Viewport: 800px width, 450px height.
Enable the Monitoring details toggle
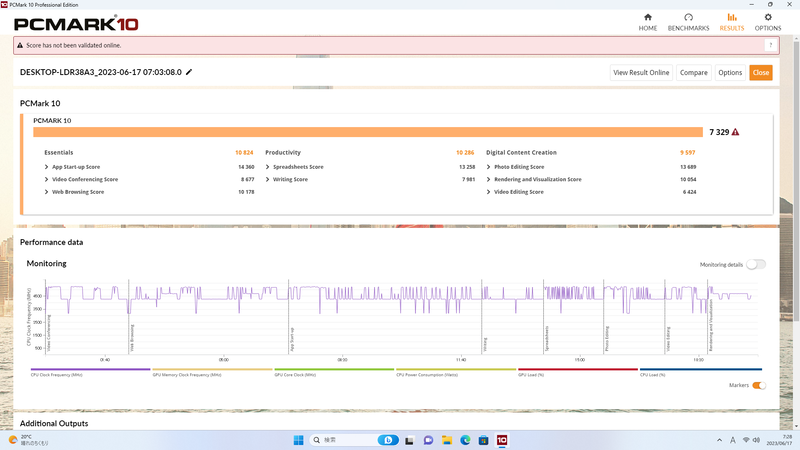tap(756, 264)
